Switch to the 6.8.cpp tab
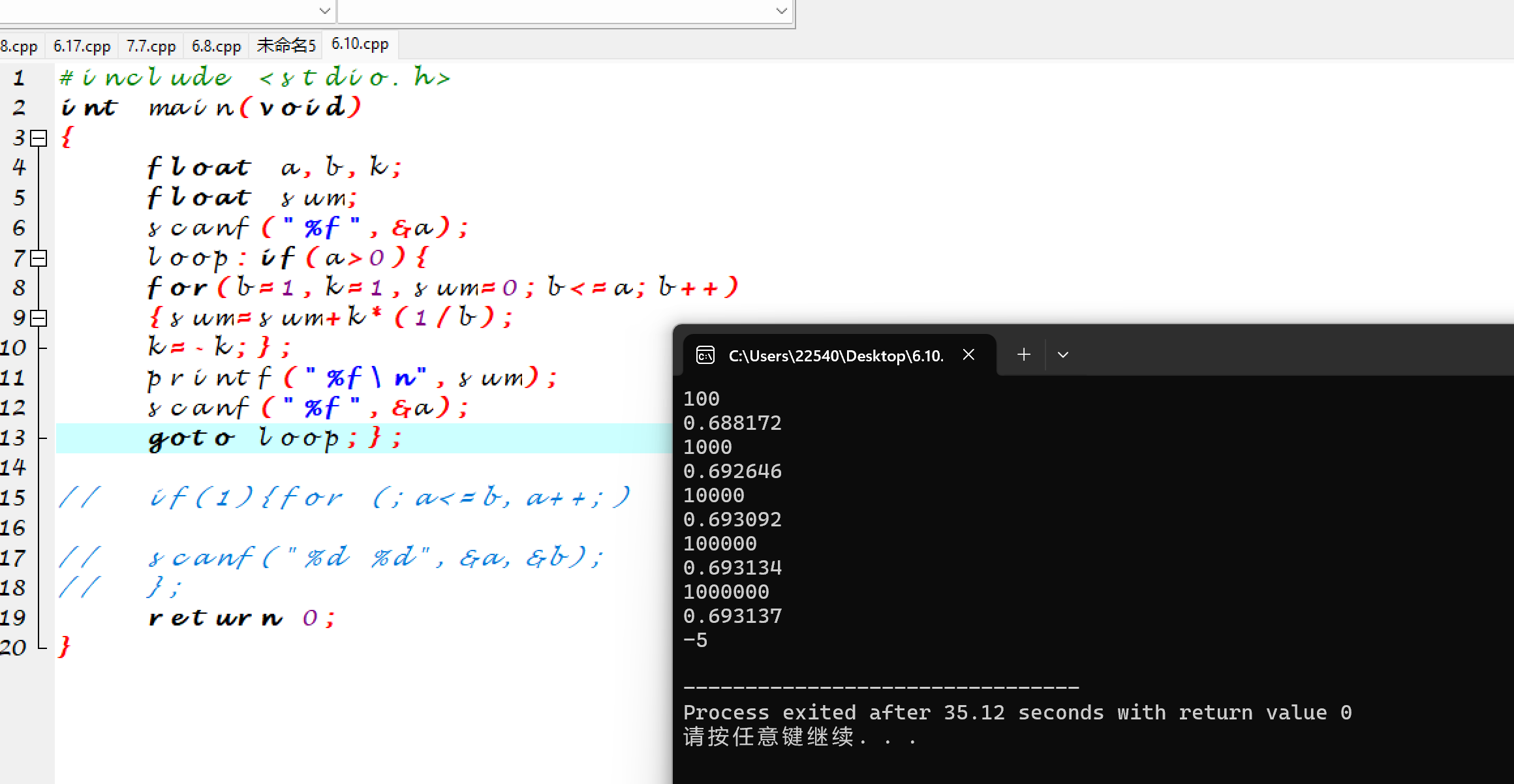Screen dimensions: 1514x784 point(216,46)
